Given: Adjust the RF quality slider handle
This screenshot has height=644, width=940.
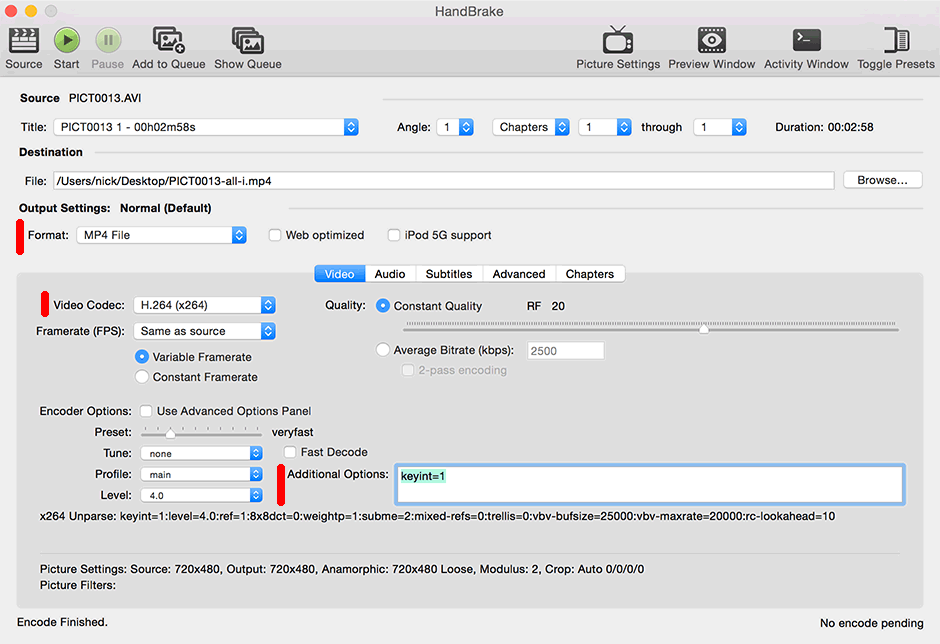Looking at the screenshot, I should pyautogui.click(x=704, y=329).
